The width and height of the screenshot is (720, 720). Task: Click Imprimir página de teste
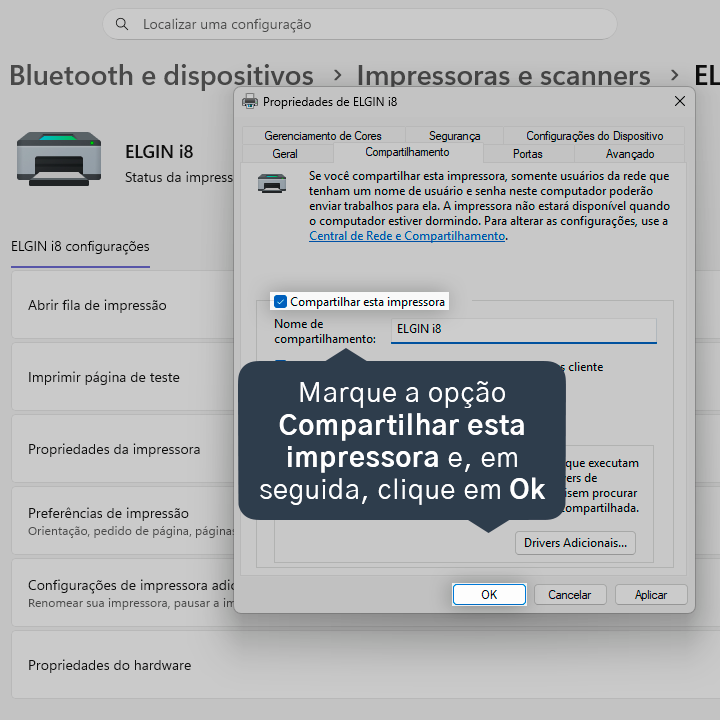tap(123, 377)
